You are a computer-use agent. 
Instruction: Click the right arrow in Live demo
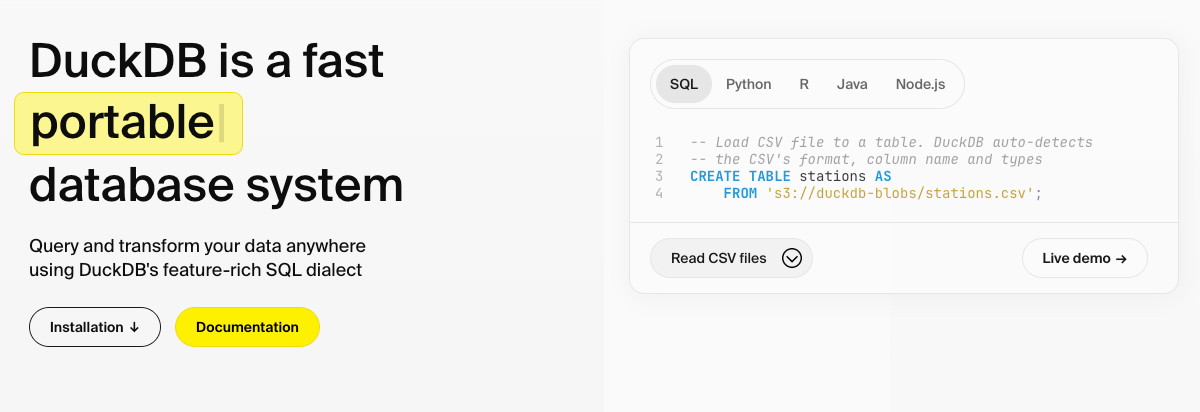[1121, 258]
